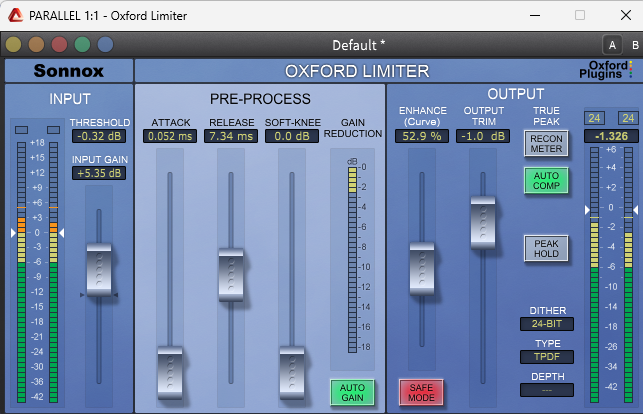Disable the AUTO COMP button

546,181
